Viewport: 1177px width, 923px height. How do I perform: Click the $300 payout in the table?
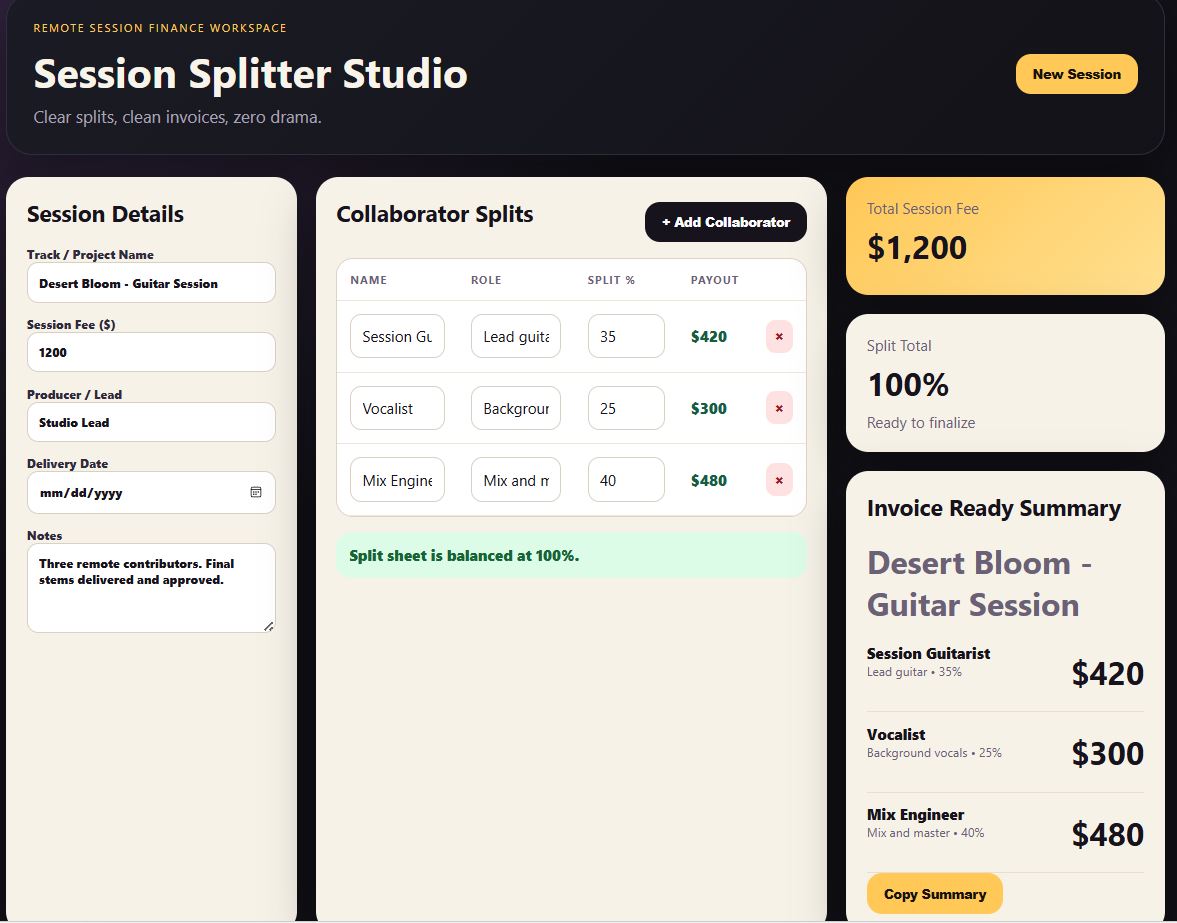(x=709, y=408)
